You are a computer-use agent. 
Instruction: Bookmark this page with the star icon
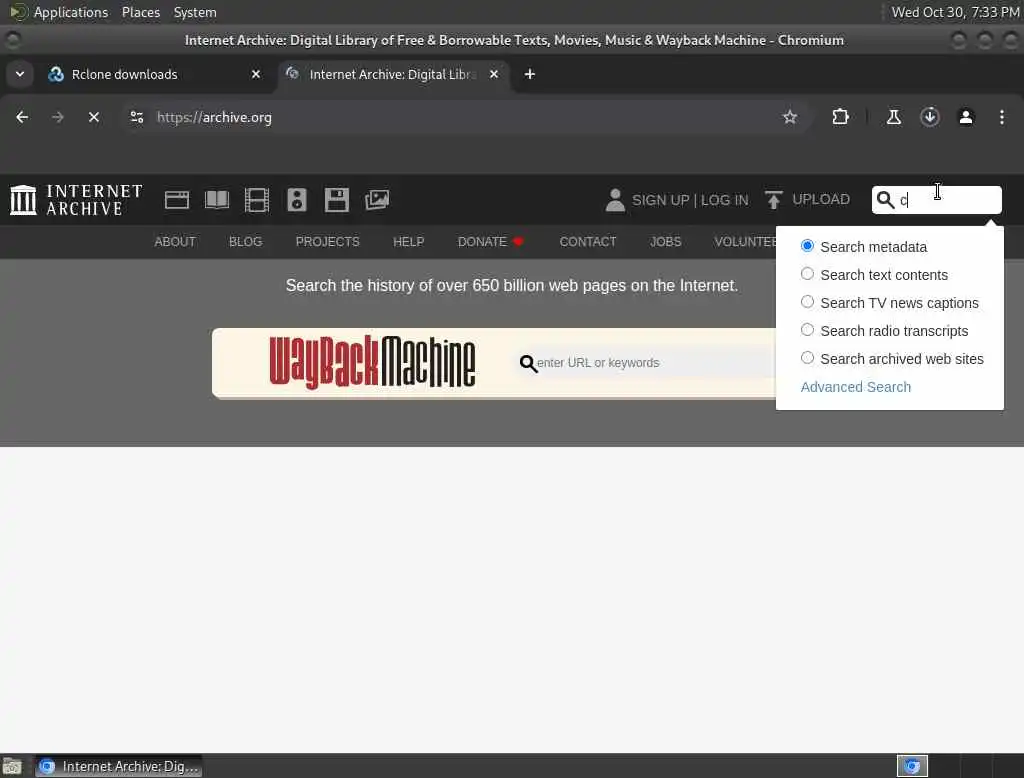click(x=790, y=117)
